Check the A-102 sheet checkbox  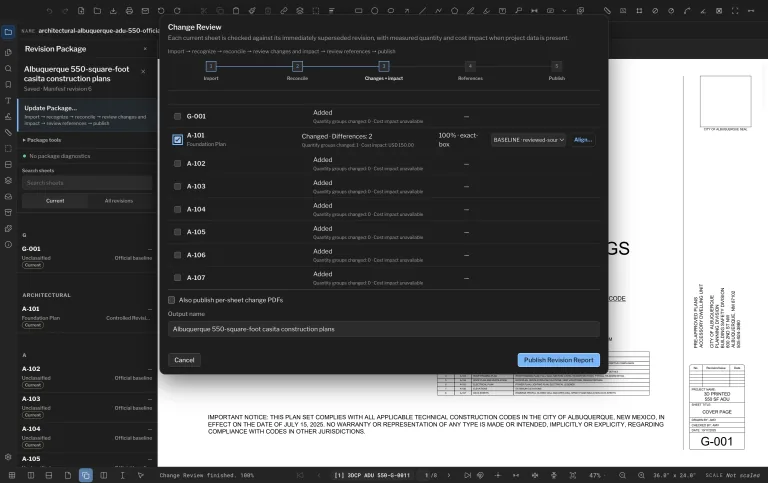pos(177,164)
